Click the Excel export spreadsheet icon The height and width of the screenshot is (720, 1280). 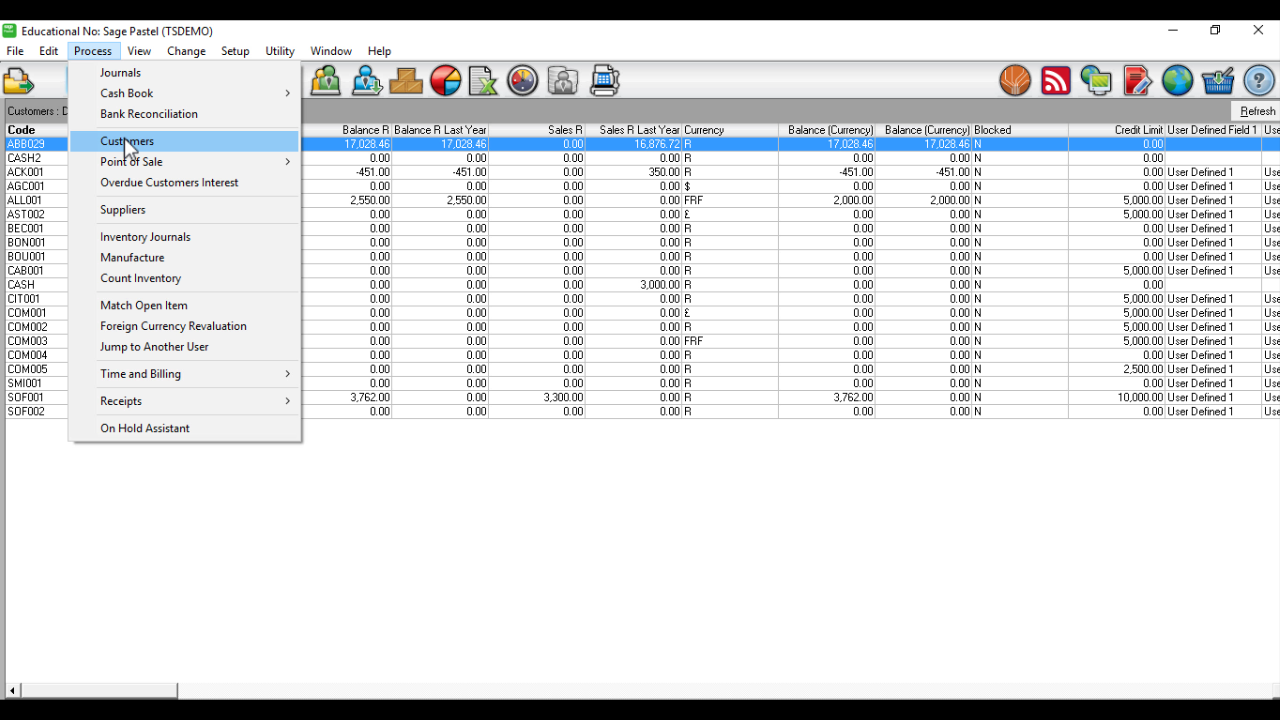click(484, 81)
